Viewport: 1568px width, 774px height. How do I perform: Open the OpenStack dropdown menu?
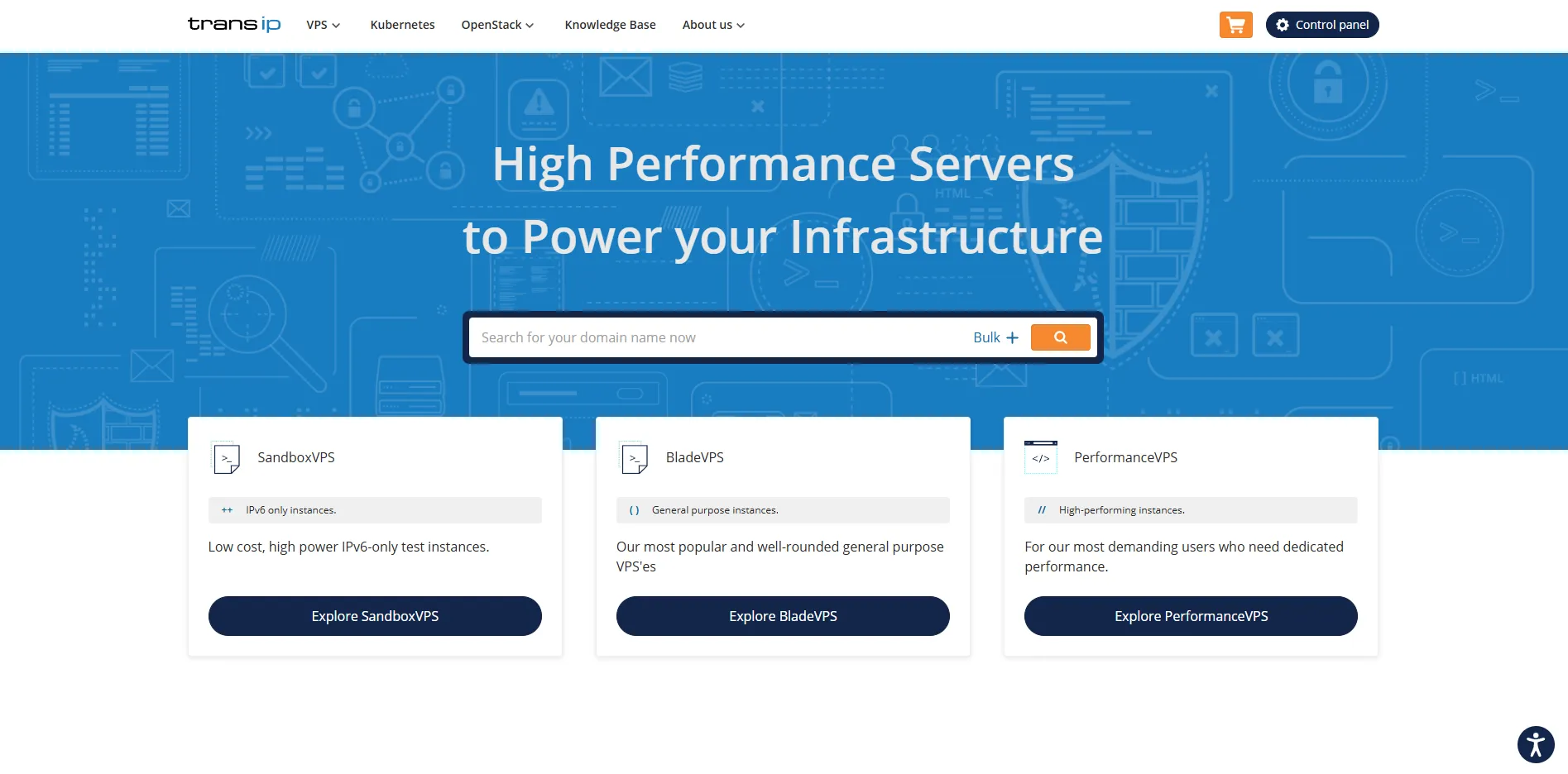click(x=497, y=25)
